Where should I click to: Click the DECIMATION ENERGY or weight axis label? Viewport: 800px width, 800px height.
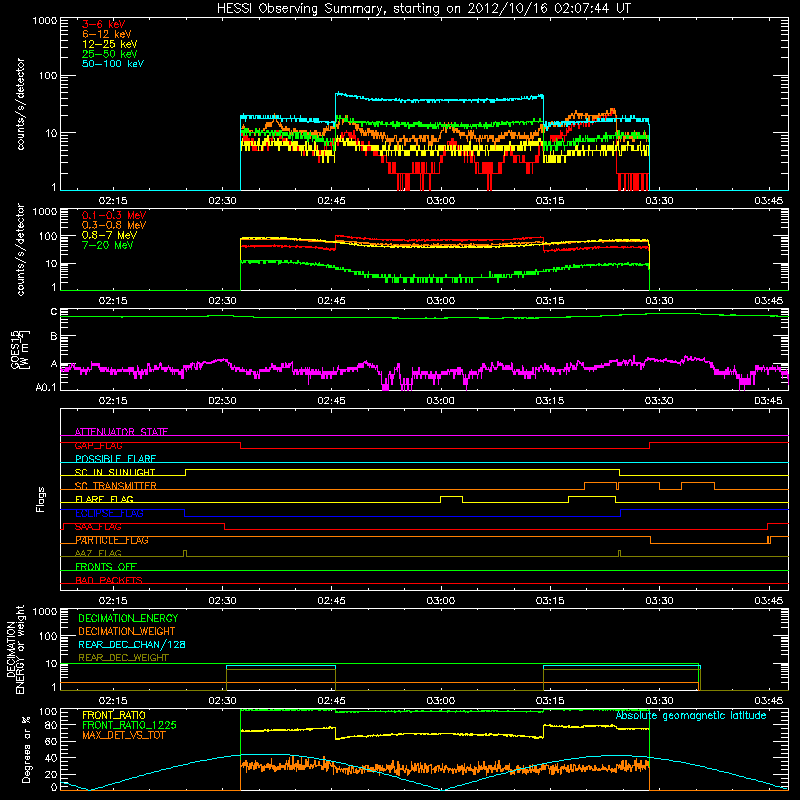coord(15,649)
